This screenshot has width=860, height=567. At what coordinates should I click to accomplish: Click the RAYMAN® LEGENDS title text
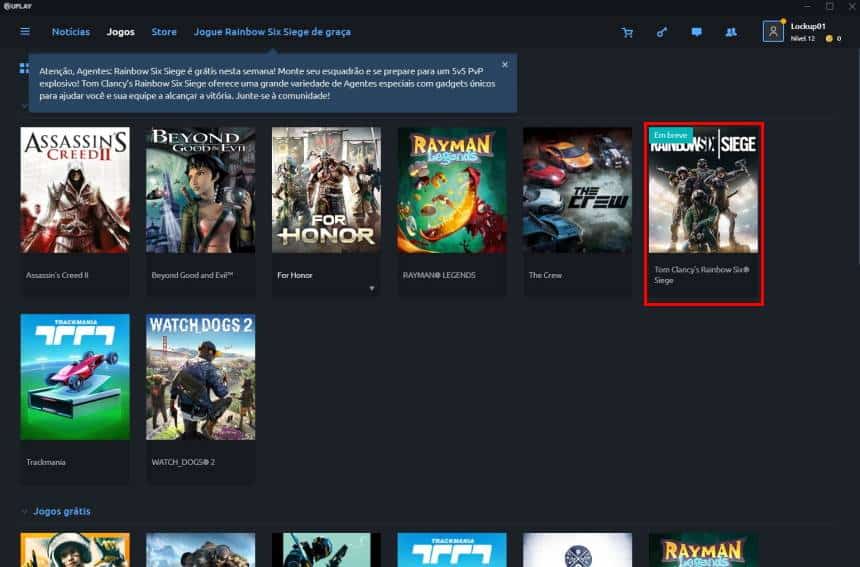tap(439, 275)
